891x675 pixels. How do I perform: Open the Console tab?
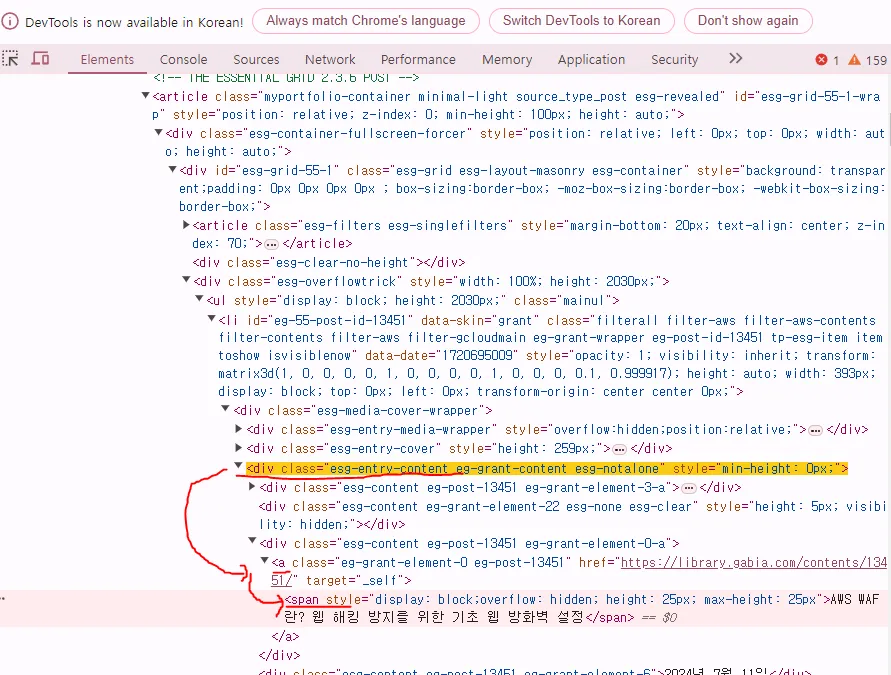183,60
